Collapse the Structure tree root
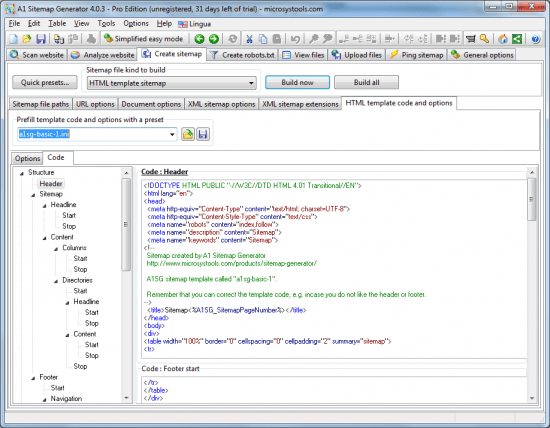This screenshot has width=550, height=428. click(22, 173)
